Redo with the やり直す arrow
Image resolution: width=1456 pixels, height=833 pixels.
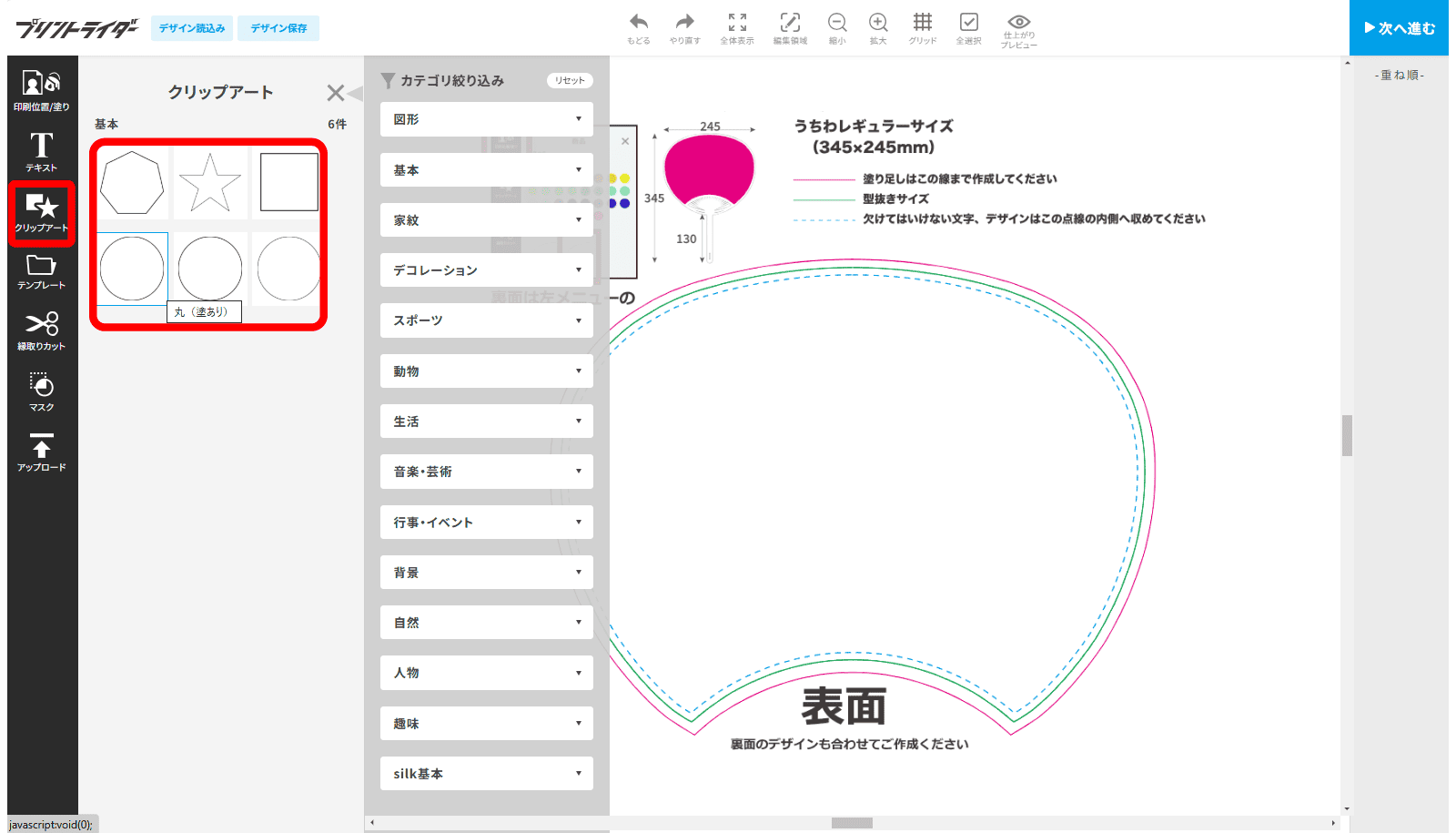pos(685,28)
